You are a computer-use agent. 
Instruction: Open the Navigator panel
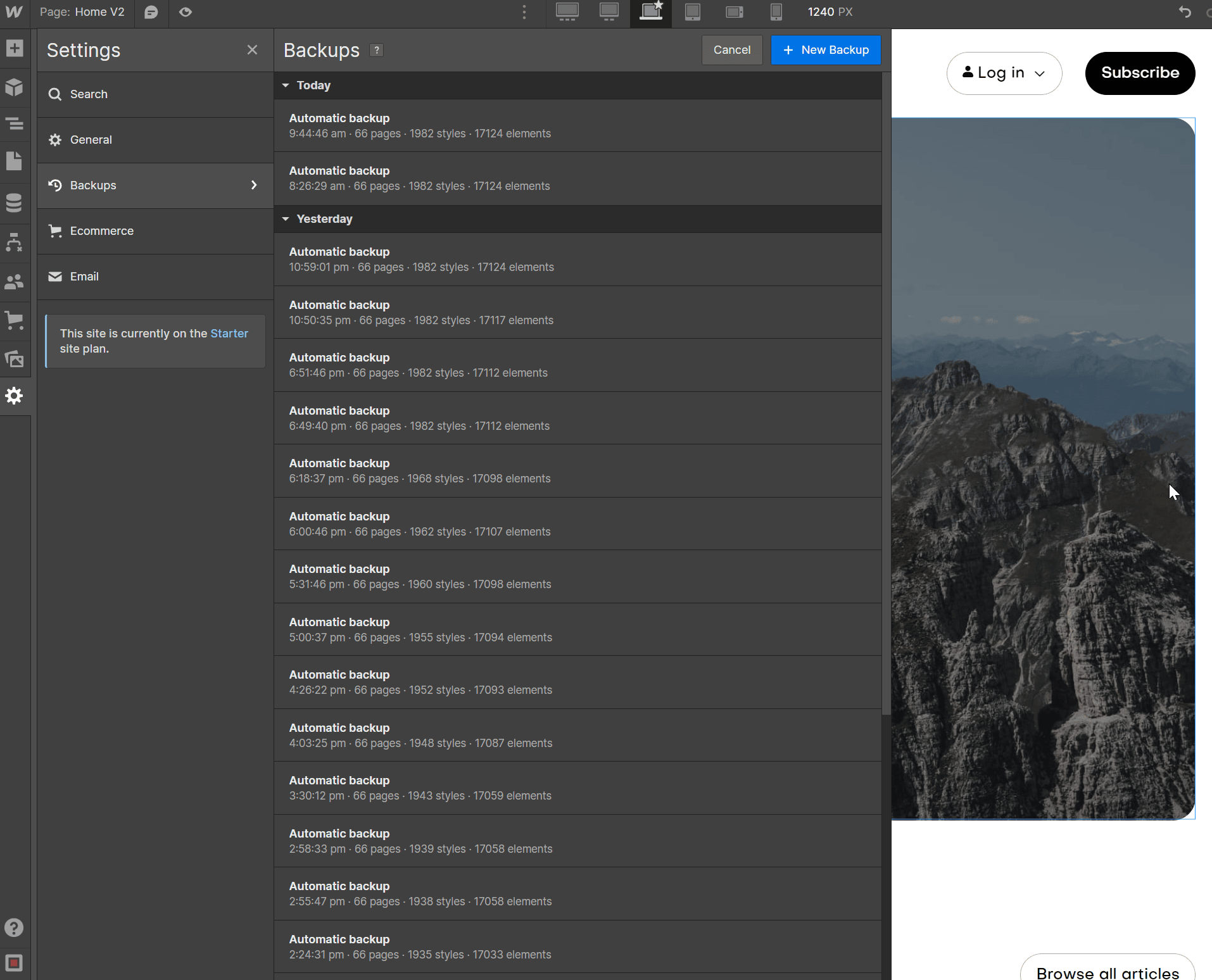click(x=15, y=125)
